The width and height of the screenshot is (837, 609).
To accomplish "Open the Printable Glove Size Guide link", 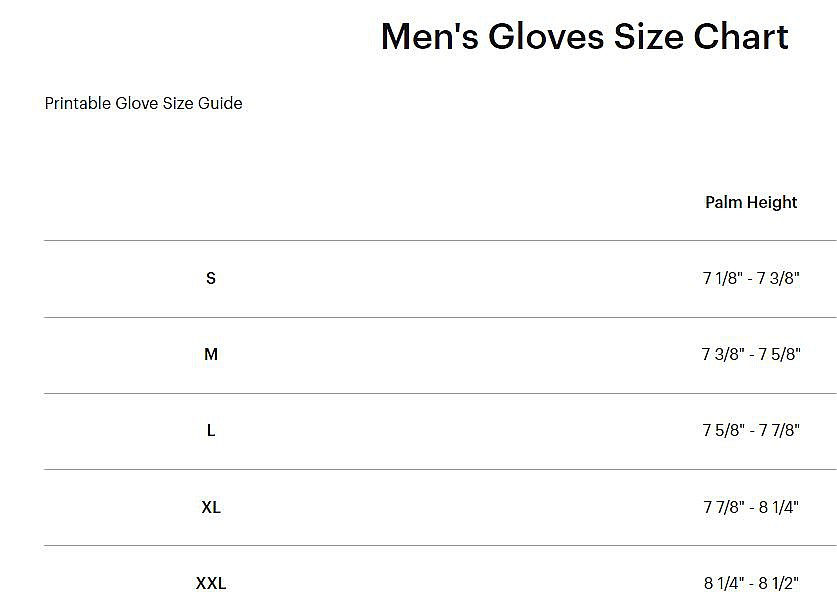I will (x=143, y=103).
